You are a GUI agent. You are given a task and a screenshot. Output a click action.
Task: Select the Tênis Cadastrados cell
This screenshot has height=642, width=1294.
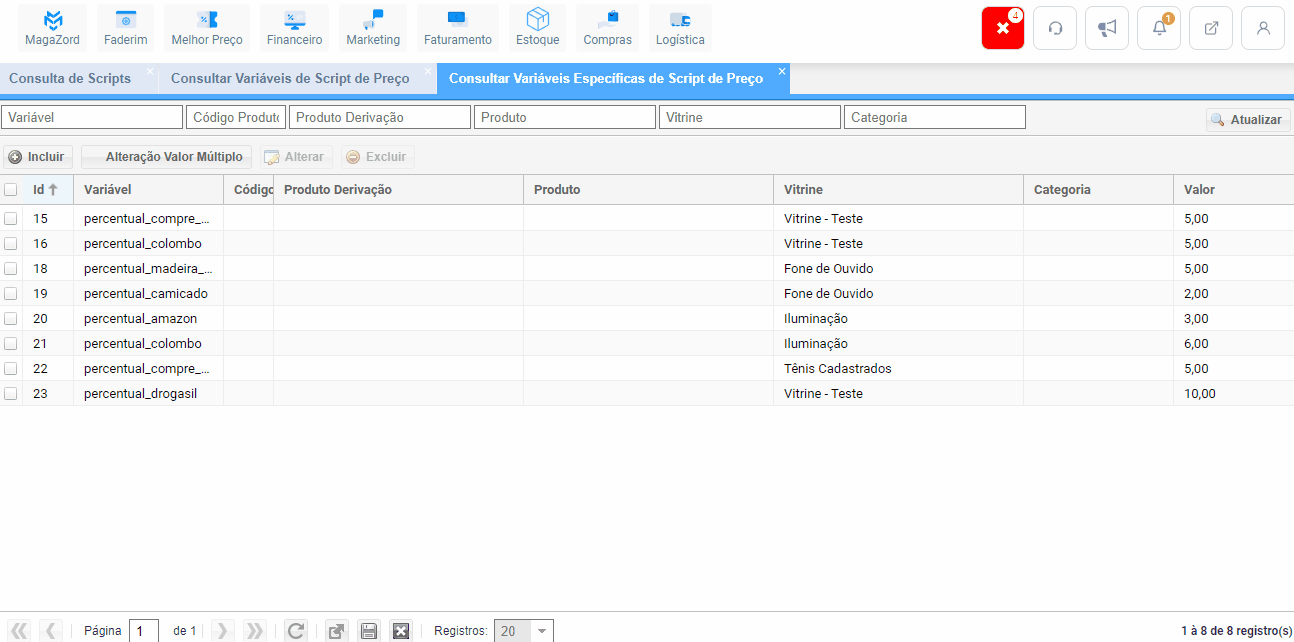tap(898, 368)
